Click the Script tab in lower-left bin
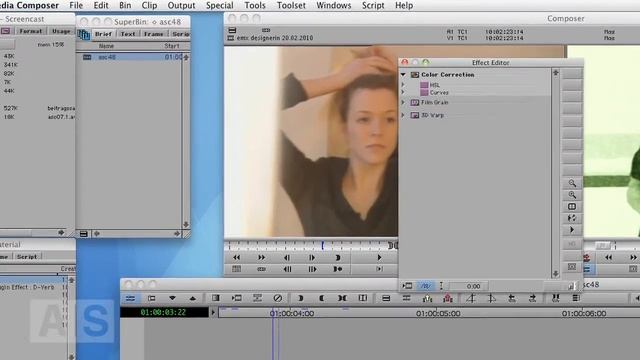 [x=27, y=257]
